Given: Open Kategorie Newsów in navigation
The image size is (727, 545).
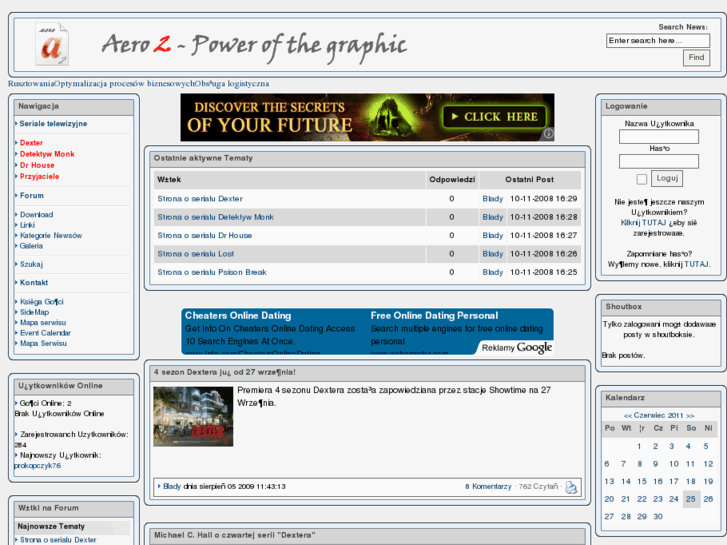Looking at the screenshot, I should [51, 236].
